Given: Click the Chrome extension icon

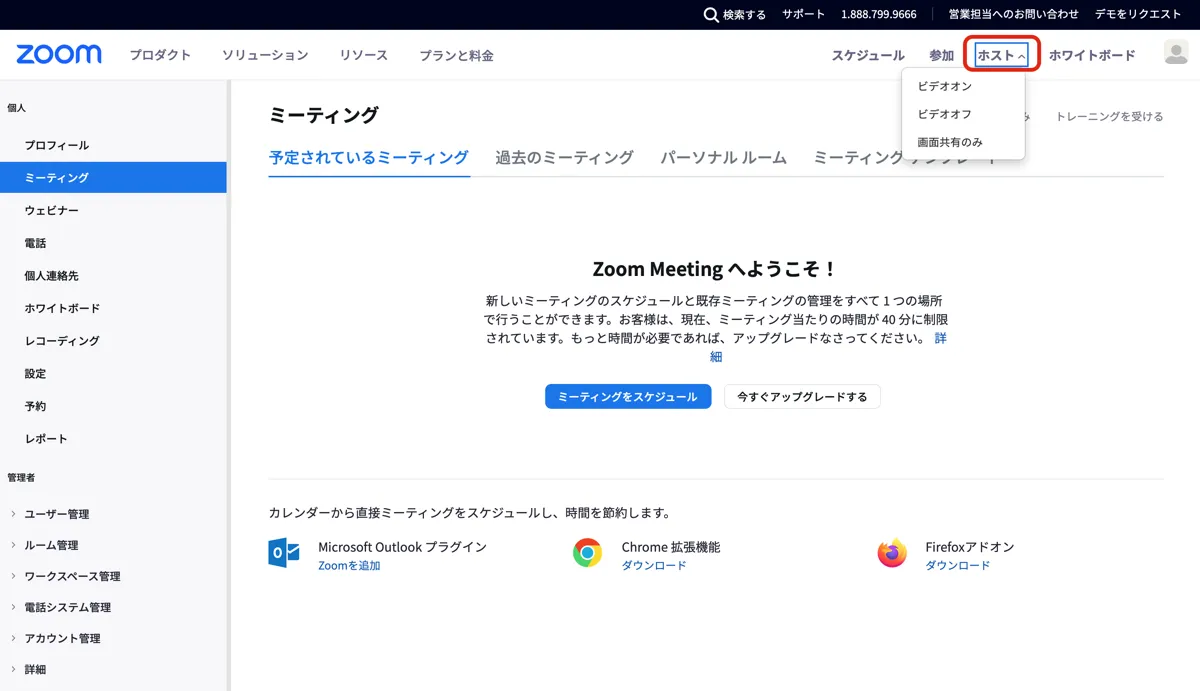Looking at the screenshot, I should point(587,553).
